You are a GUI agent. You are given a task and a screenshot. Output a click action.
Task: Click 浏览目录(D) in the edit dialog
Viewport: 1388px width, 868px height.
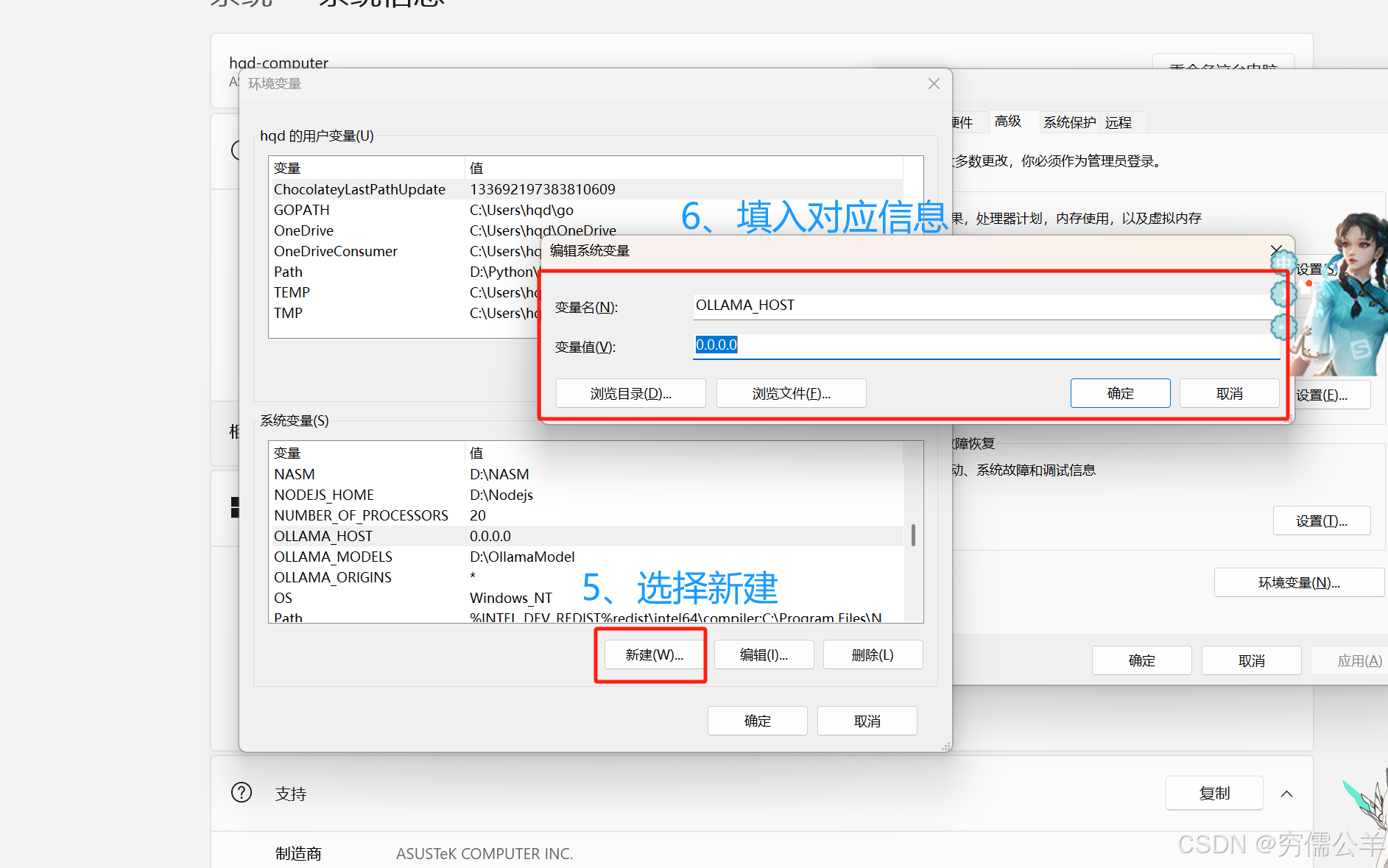point(630,392)
